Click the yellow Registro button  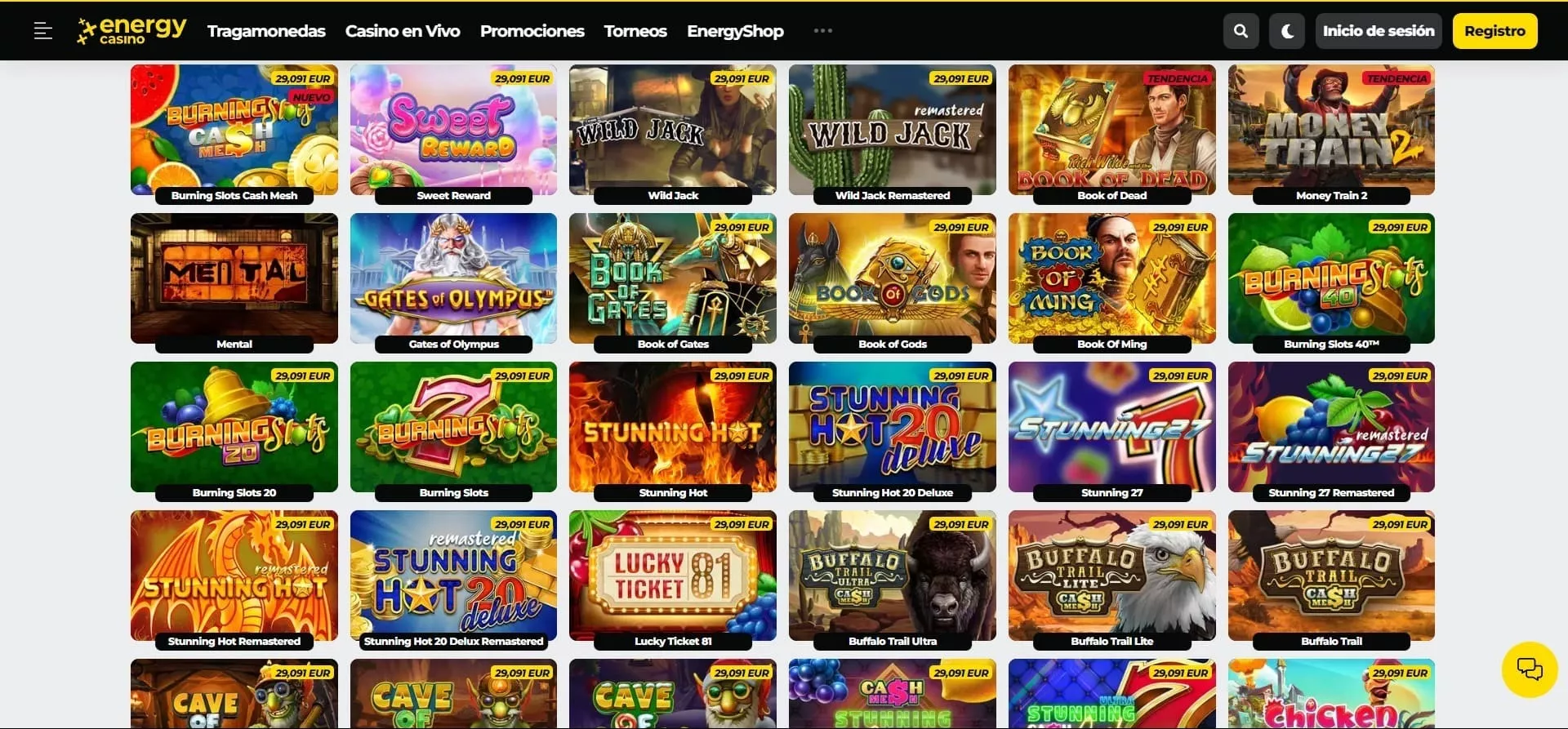(1494, 31)
